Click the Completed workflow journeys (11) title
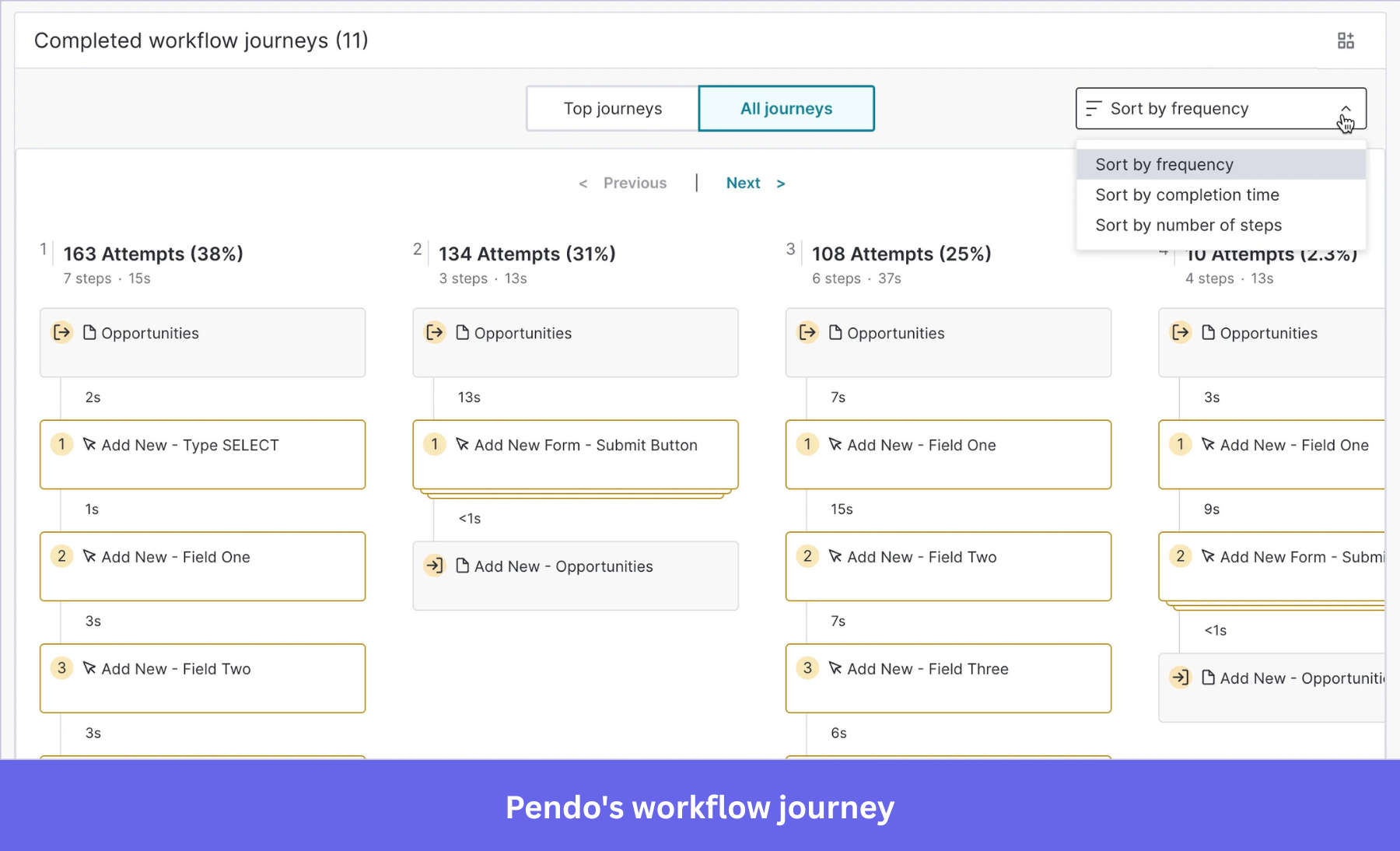The image size is (1400, 851). (201, 40)
